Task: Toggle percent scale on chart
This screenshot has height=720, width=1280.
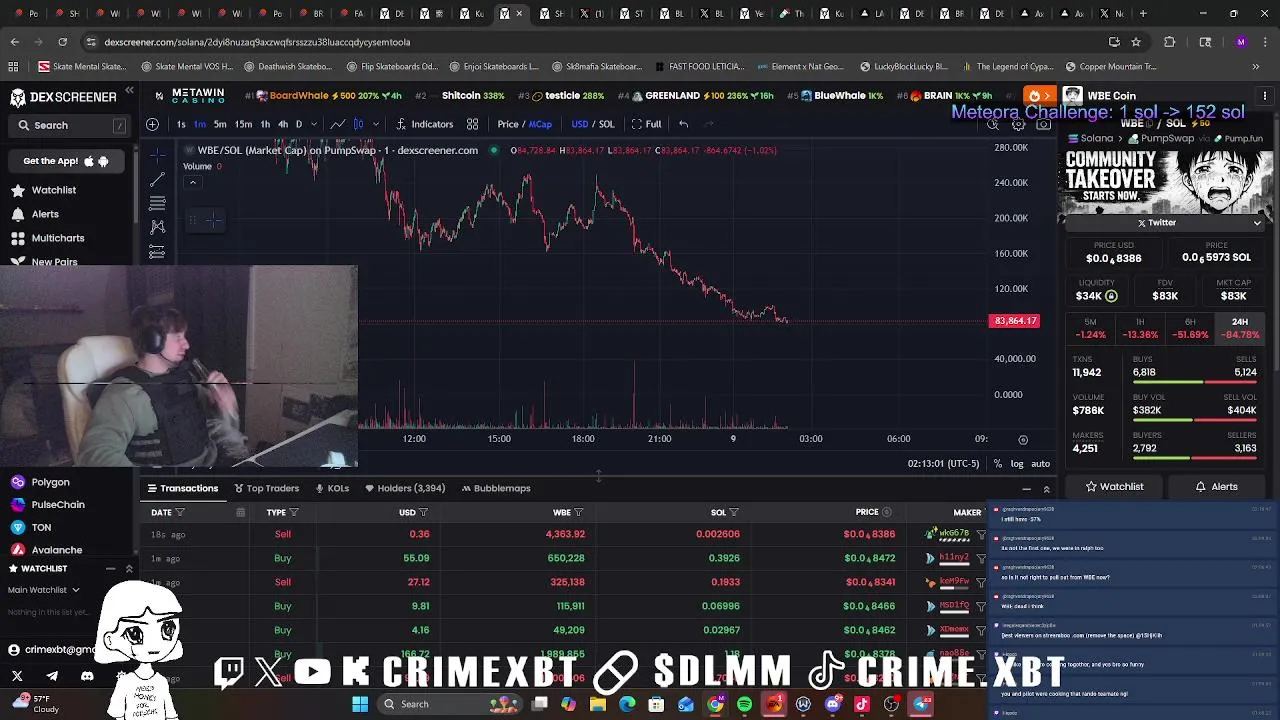Action: [x=997, y=464]
